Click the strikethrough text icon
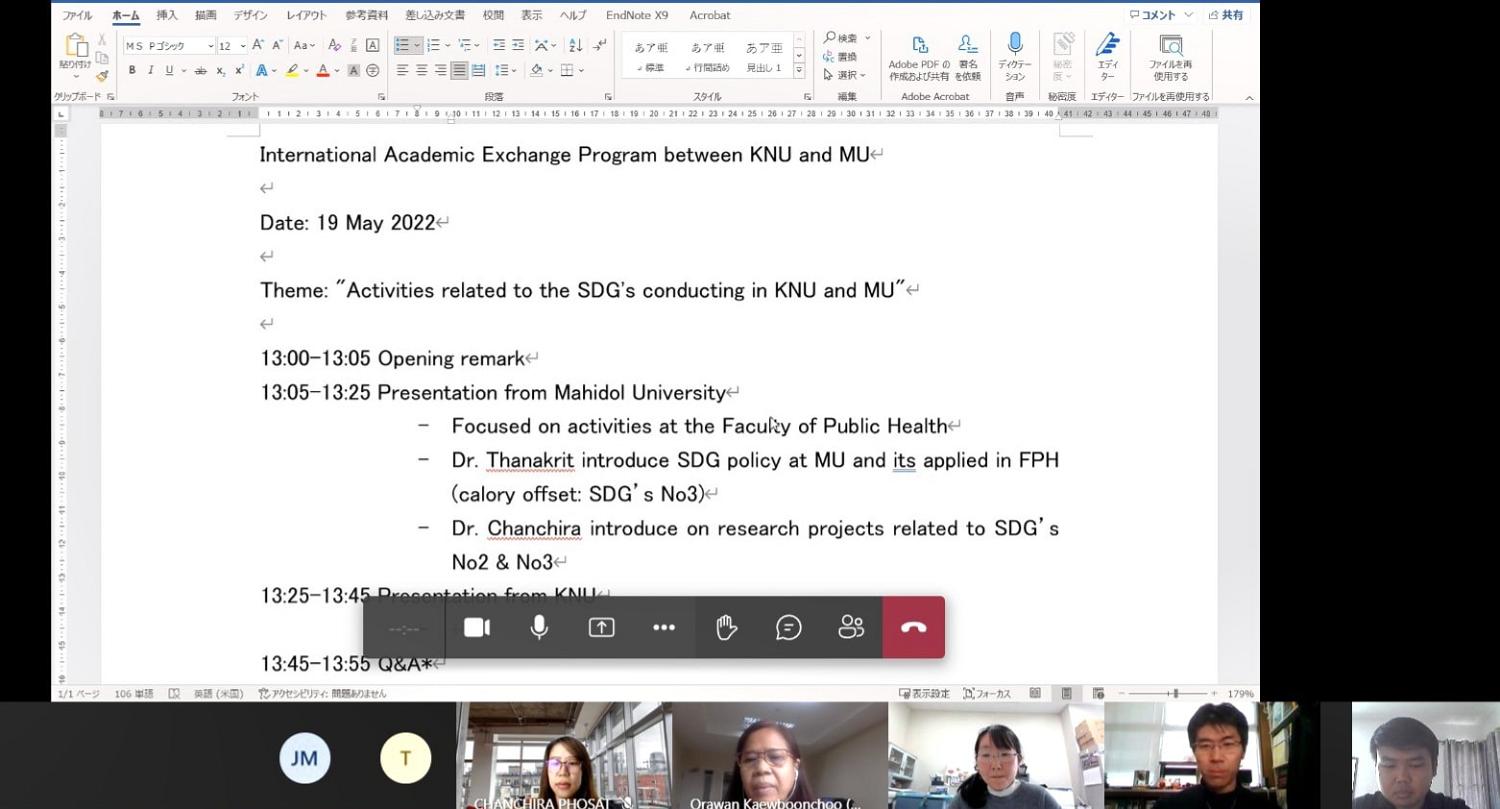 point(200,70)
